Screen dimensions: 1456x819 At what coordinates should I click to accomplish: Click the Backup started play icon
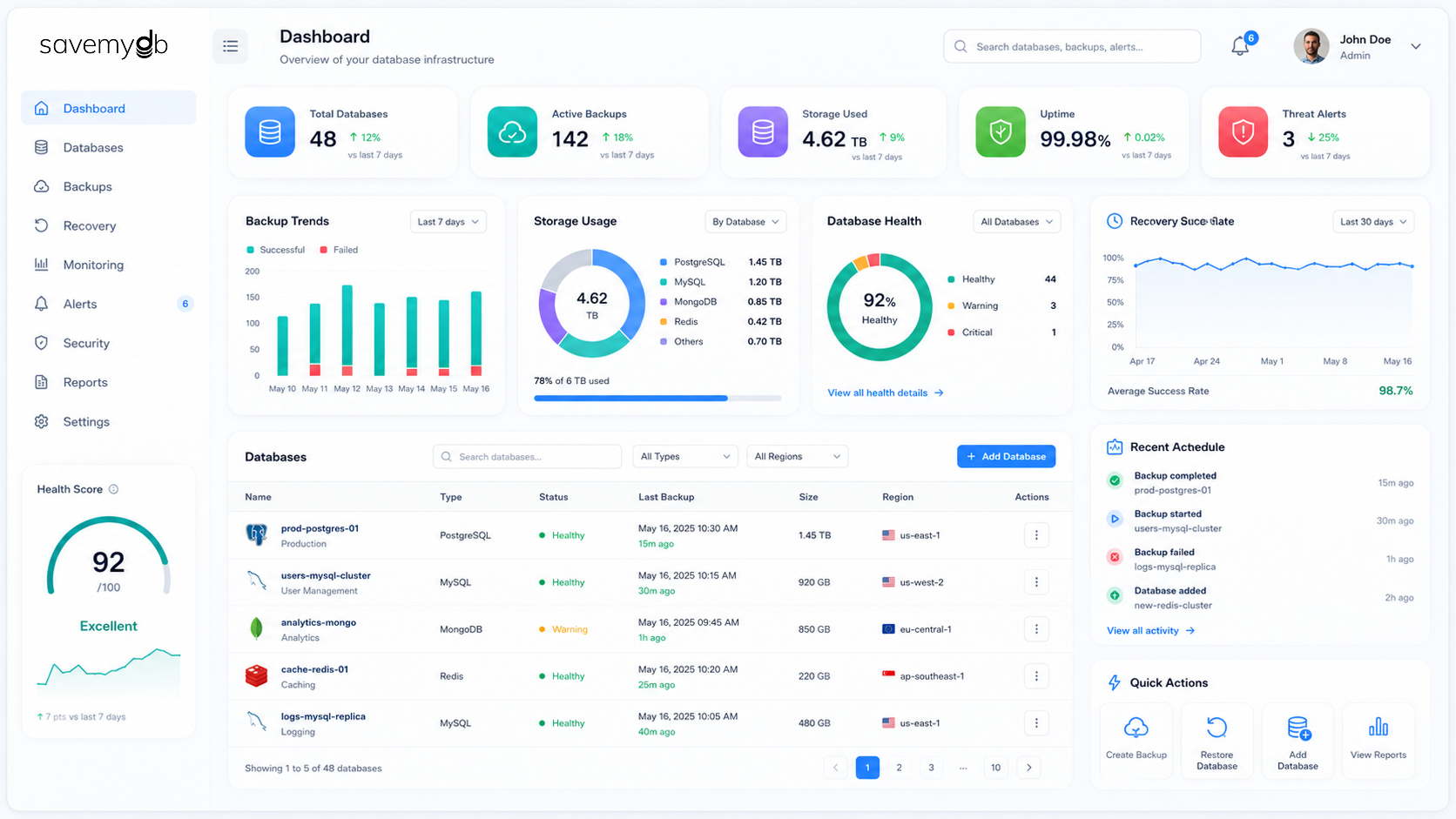click(x=1115, y=519)
